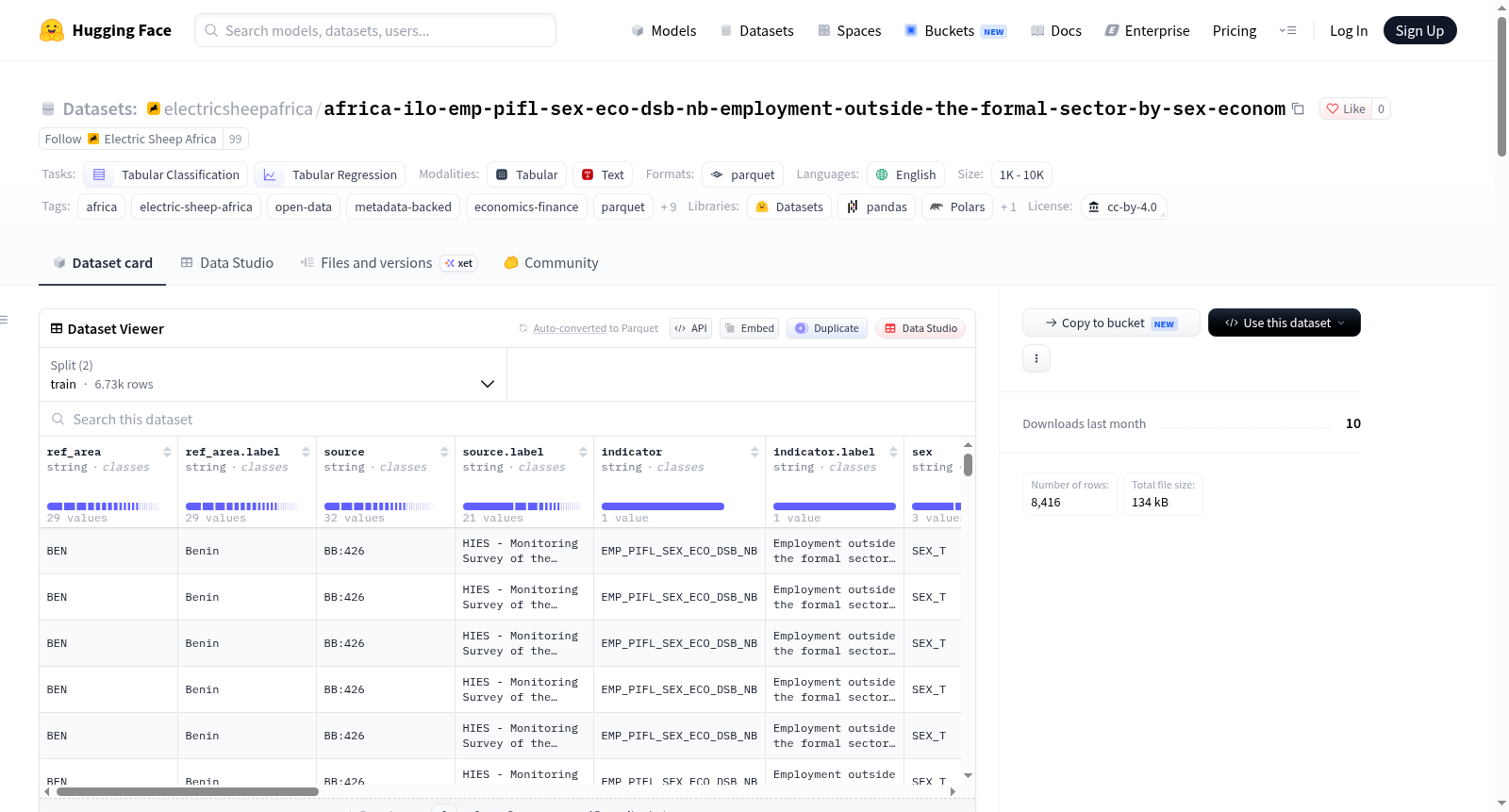Open the electricsheepafrica owner link
The width and height of the screenshot is (1509, 812).
(238, 108)
